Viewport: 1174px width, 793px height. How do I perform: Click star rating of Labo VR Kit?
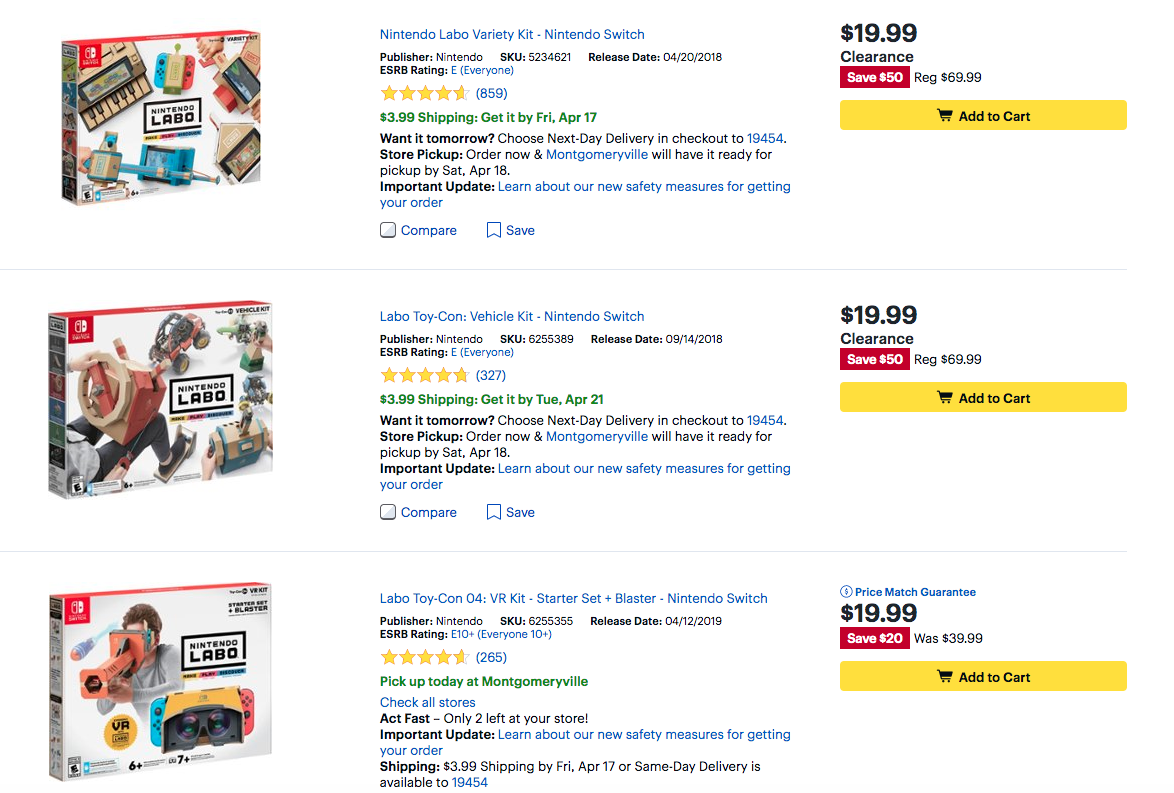424,658
